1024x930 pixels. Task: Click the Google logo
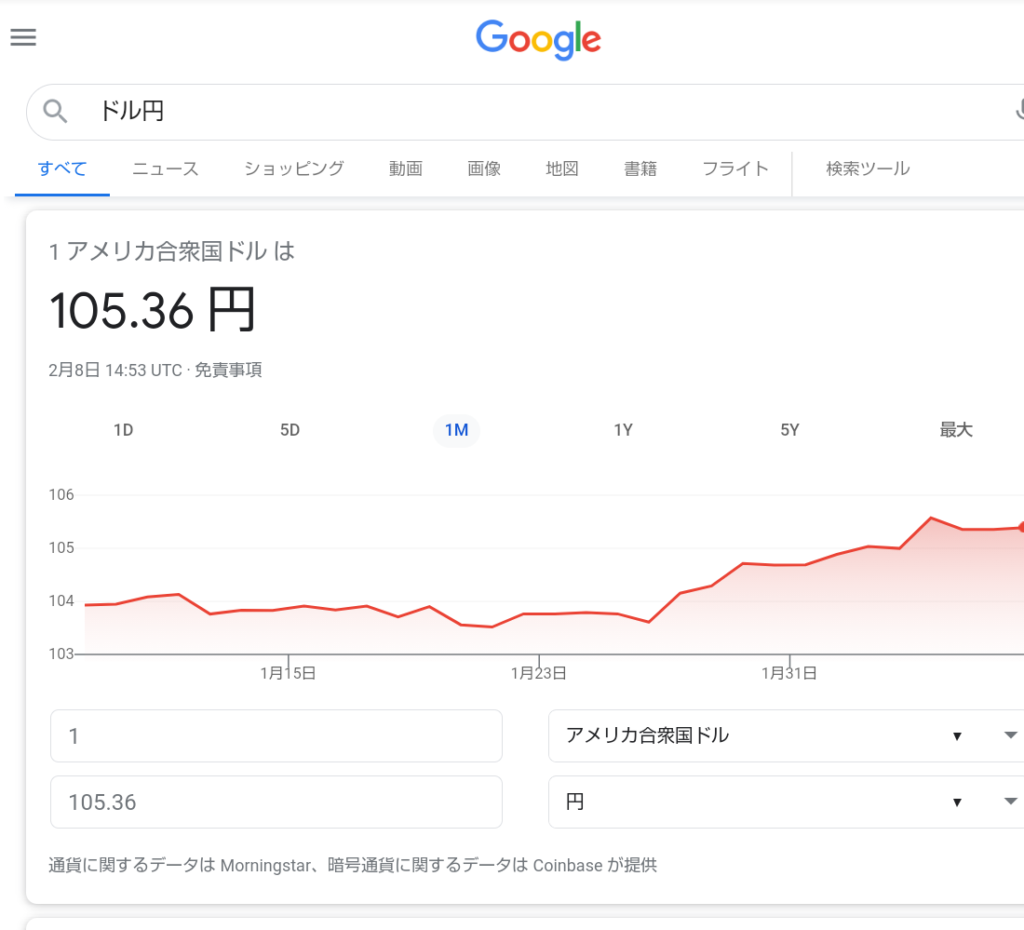click(538, 40)
